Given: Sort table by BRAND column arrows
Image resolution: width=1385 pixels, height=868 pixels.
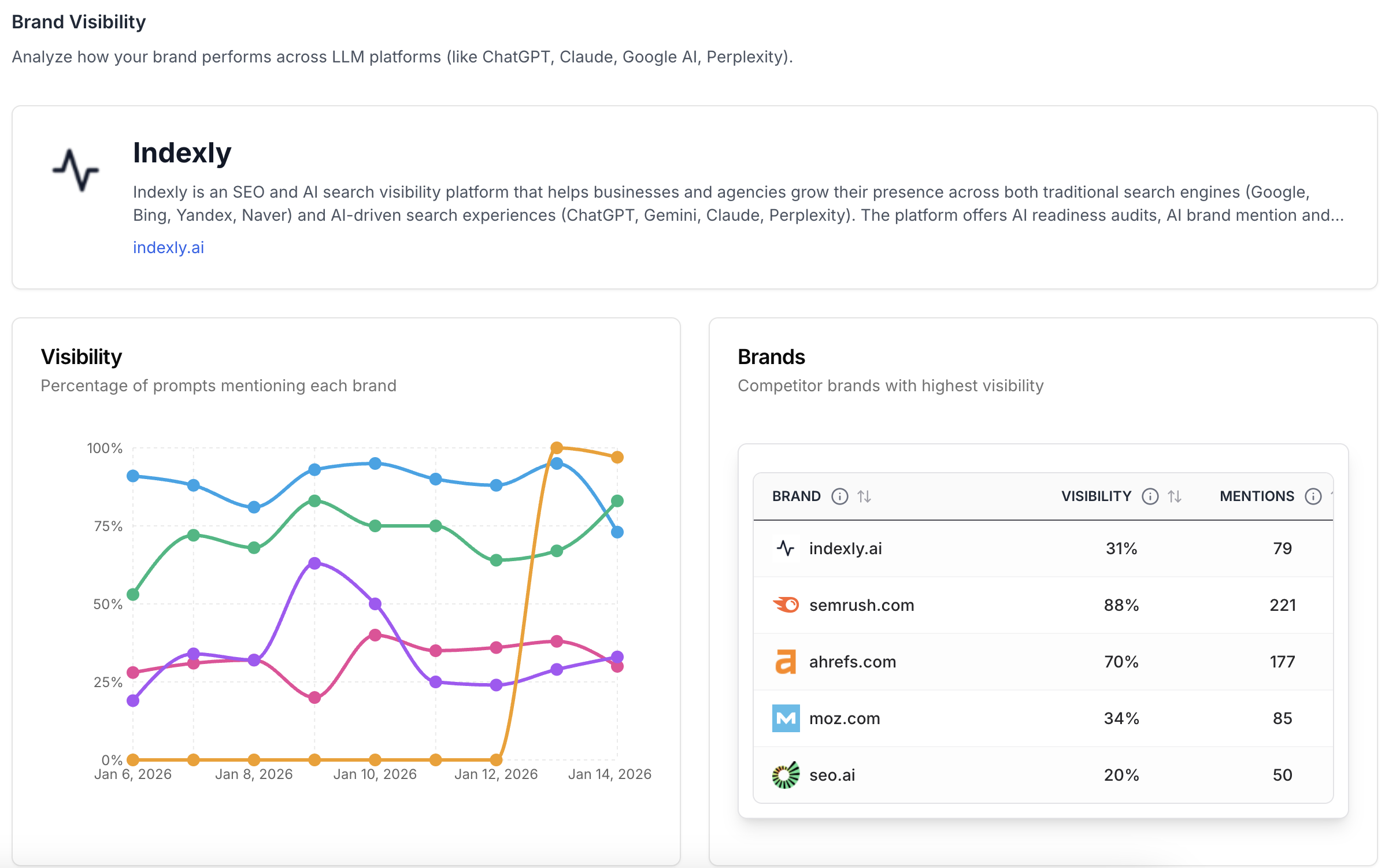Looking at the screenshot, I should [864, 496].
